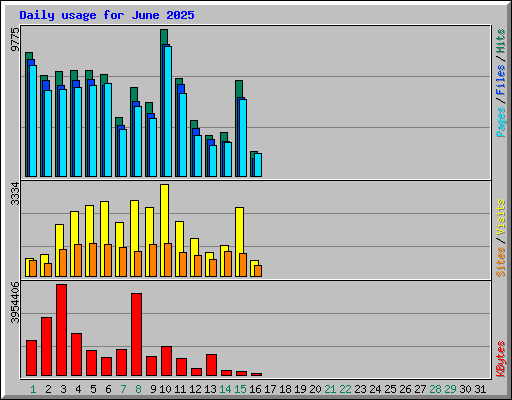This screenshot has height=400, width=512.
Task: Click day label 3 on the axis
Action: coord(63,389)
